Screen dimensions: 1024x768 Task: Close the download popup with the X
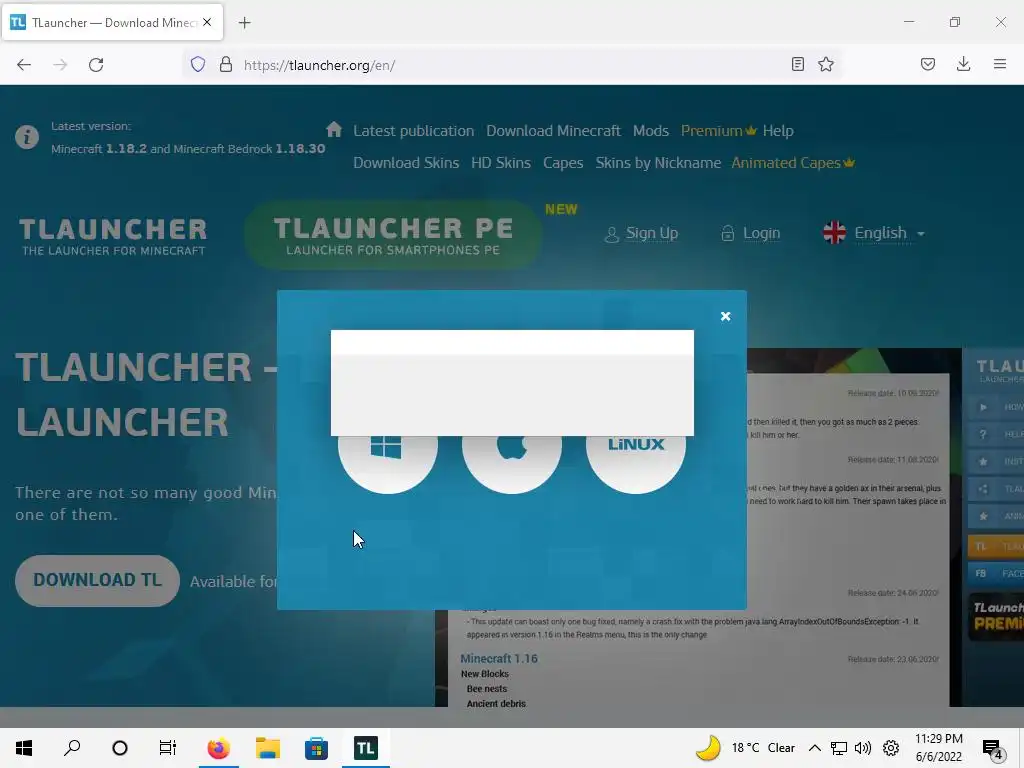[x=725, y=316]
